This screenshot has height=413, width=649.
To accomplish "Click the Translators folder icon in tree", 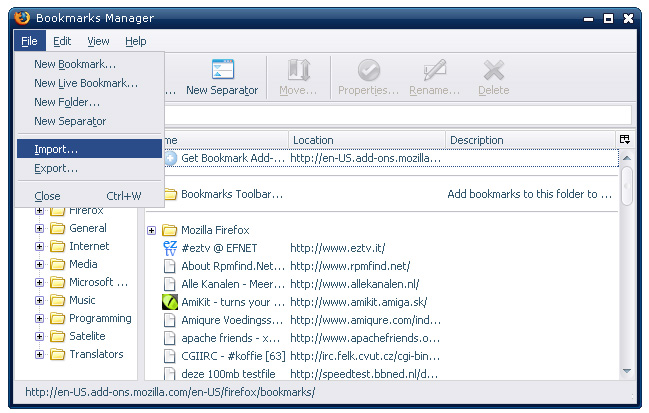I will click(58, 354).
